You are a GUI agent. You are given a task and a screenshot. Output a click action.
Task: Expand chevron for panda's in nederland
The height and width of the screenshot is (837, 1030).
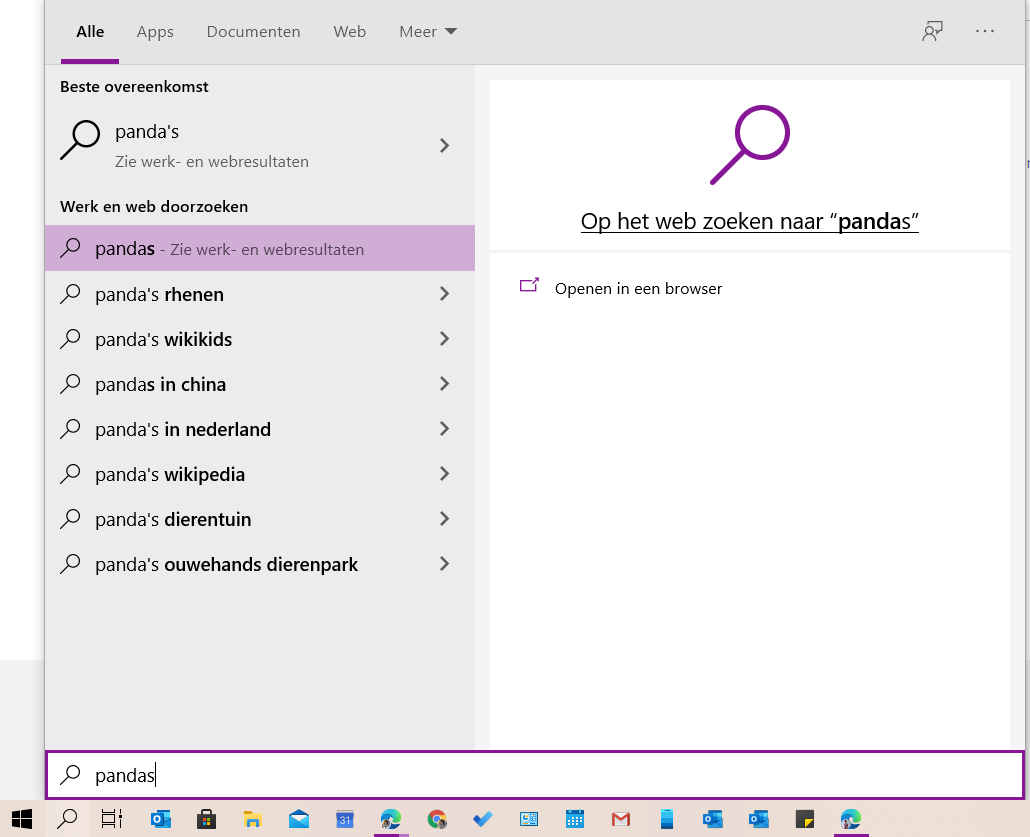tap(445, 429)
